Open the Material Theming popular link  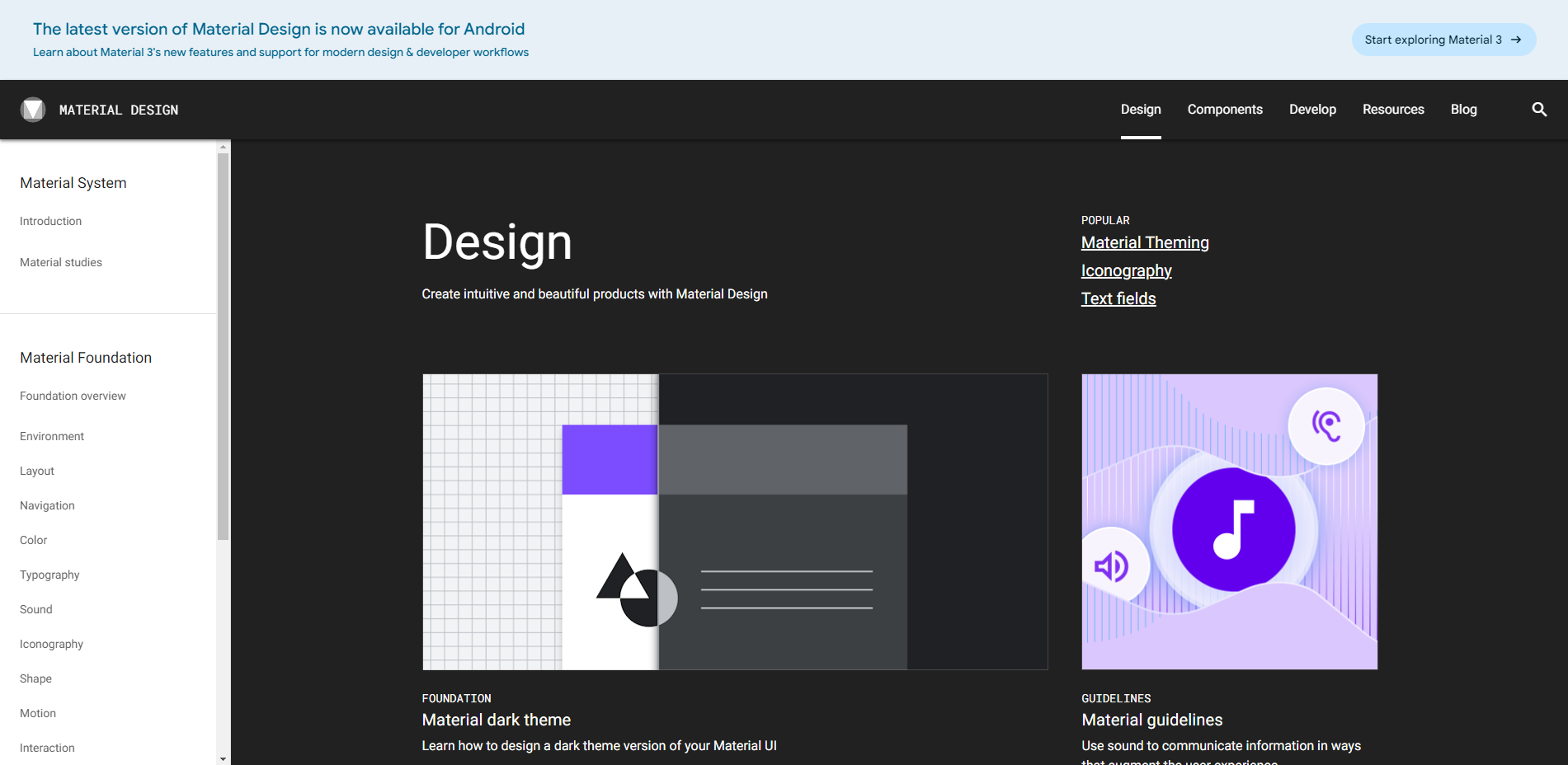(x=1145, y=242)
